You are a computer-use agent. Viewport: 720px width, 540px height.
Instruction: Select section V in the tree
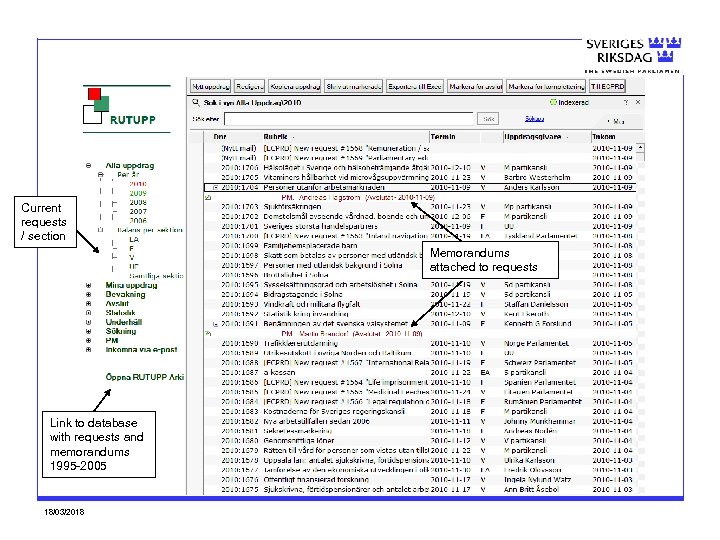tap(132, 258)
